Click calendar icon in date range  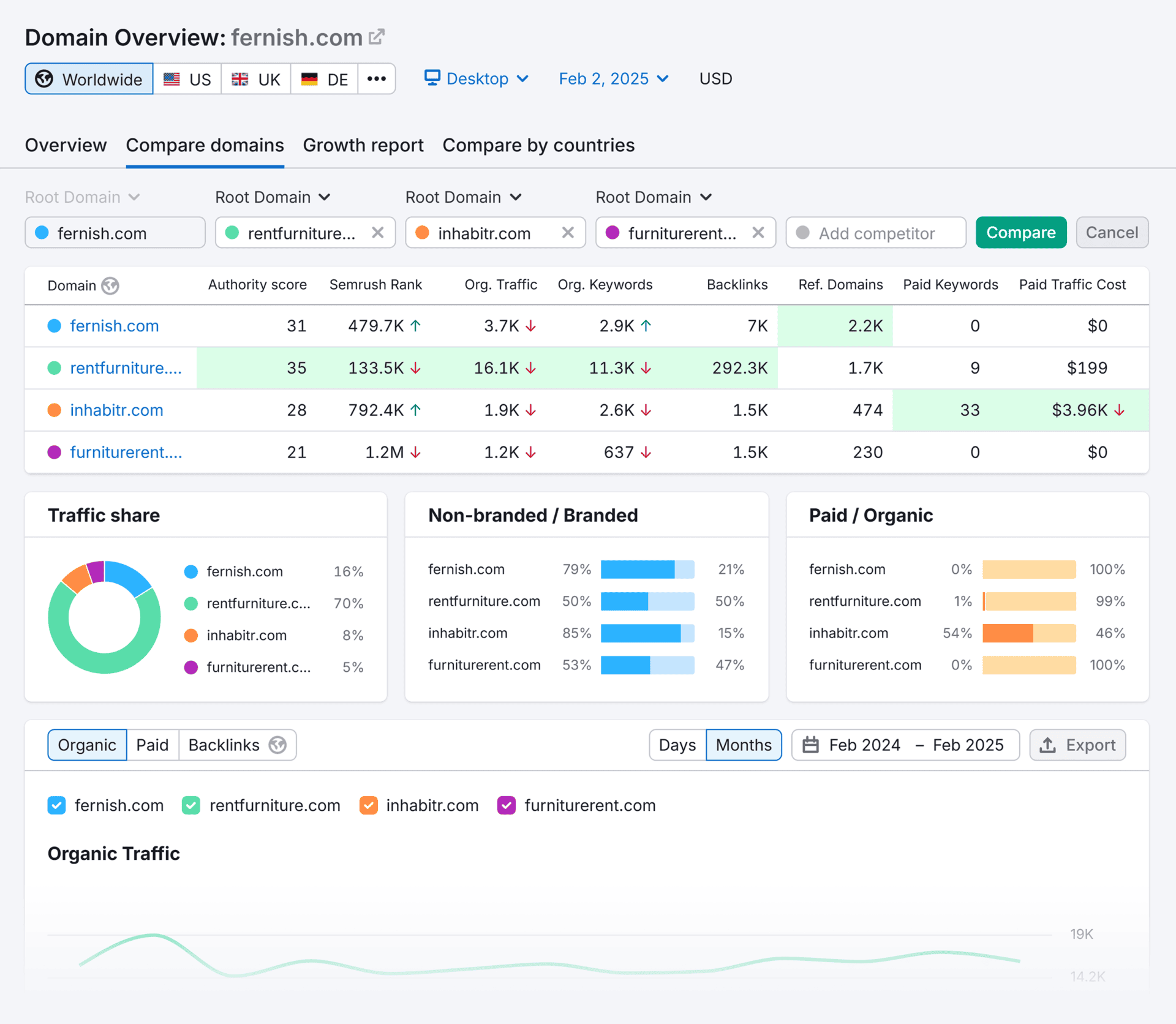tap(811, 745)
